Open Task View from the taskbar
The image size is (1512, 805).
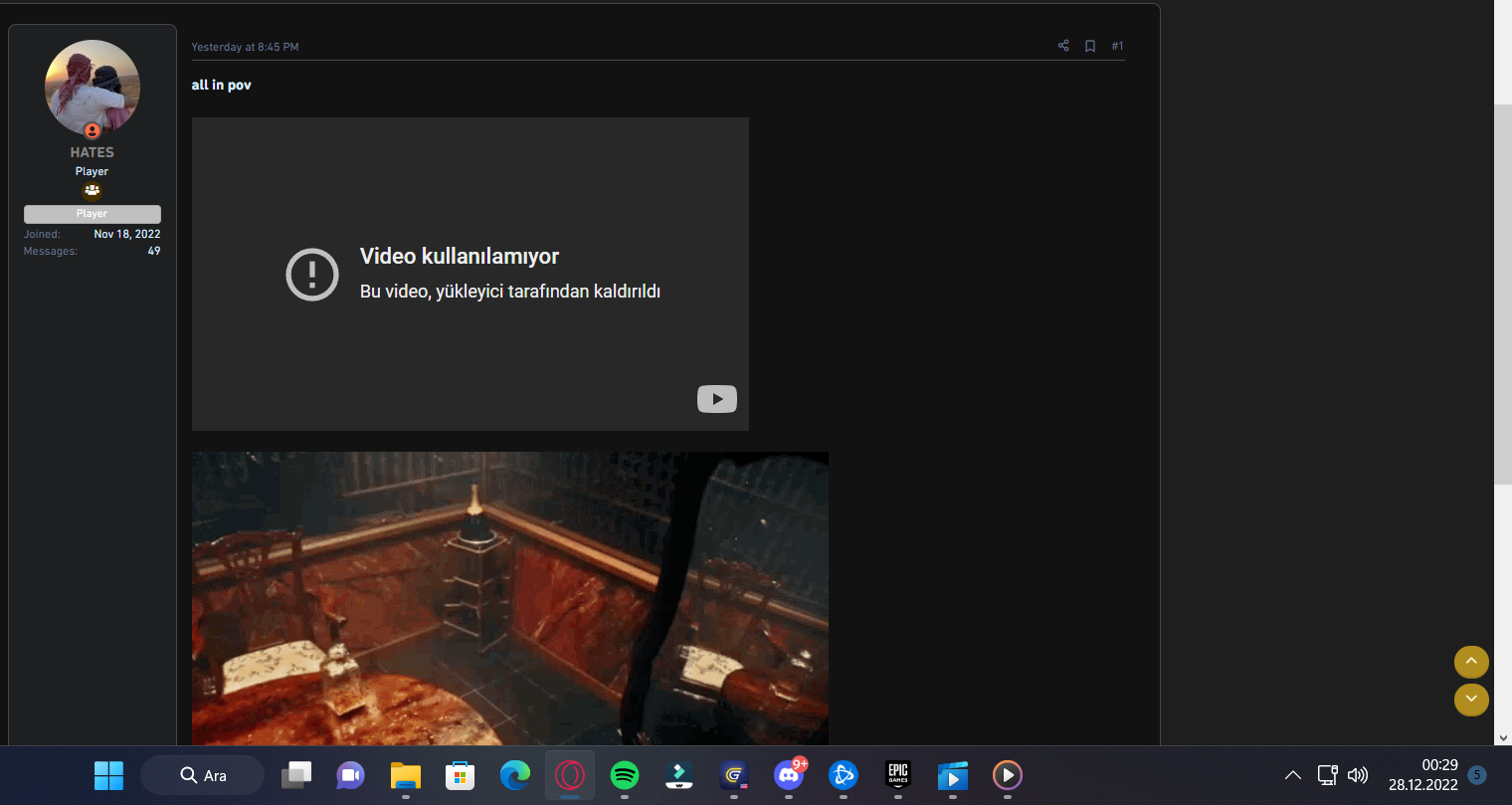click(296, 775)
